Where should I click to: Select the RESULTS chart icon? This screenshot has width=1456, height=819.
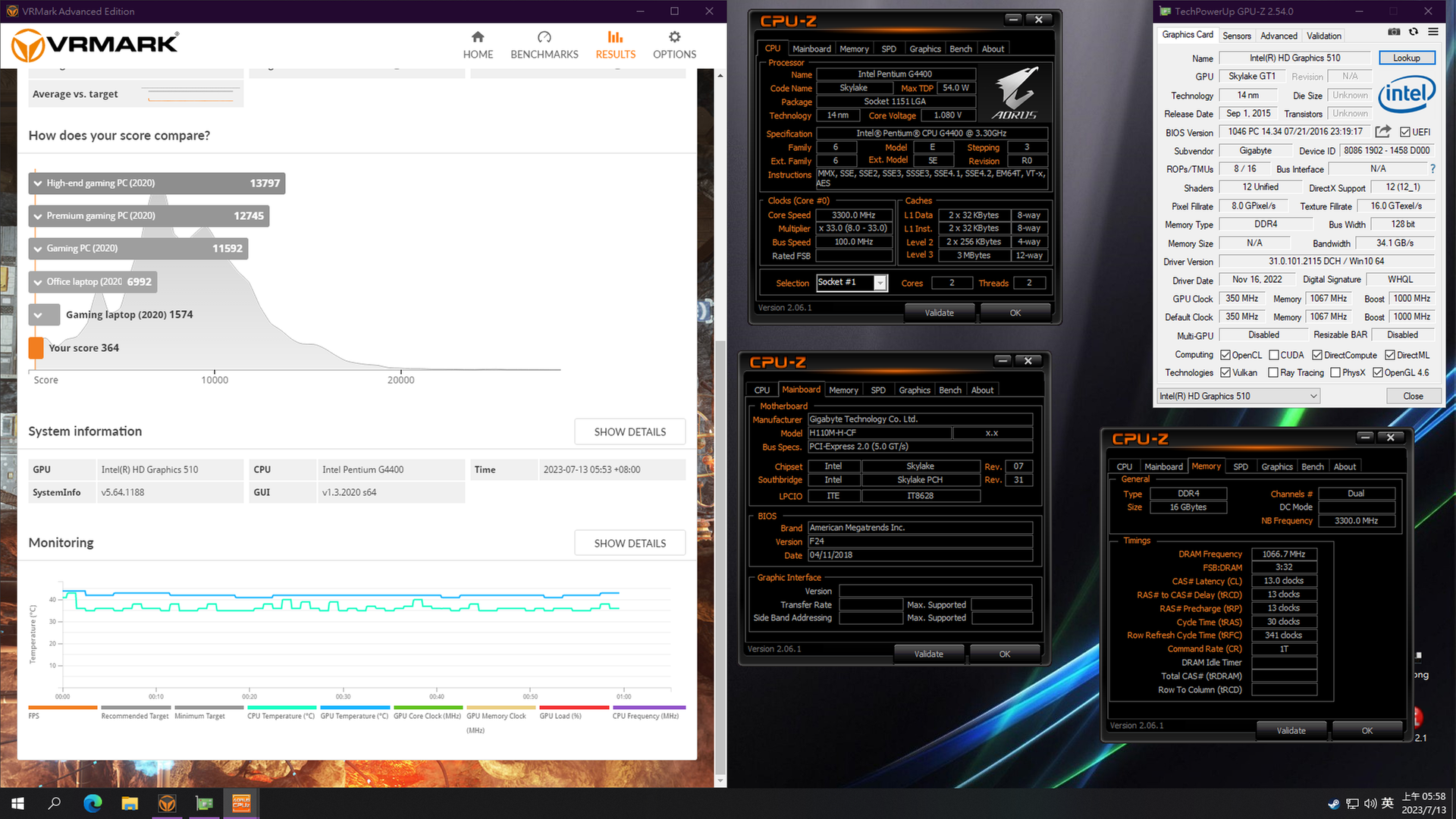tap(615, 37)
